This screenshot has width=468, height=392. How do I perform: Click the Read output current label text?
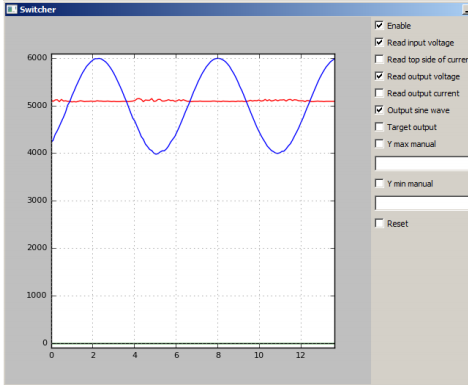(423, 93)
